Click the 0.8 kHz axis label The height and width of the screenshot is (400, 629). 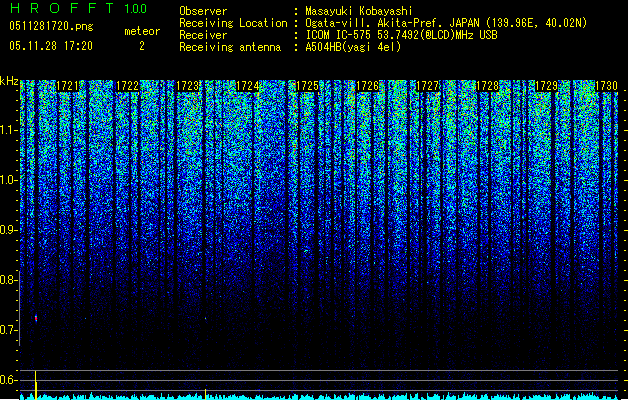pyautogui.click(x=9, y=280)
